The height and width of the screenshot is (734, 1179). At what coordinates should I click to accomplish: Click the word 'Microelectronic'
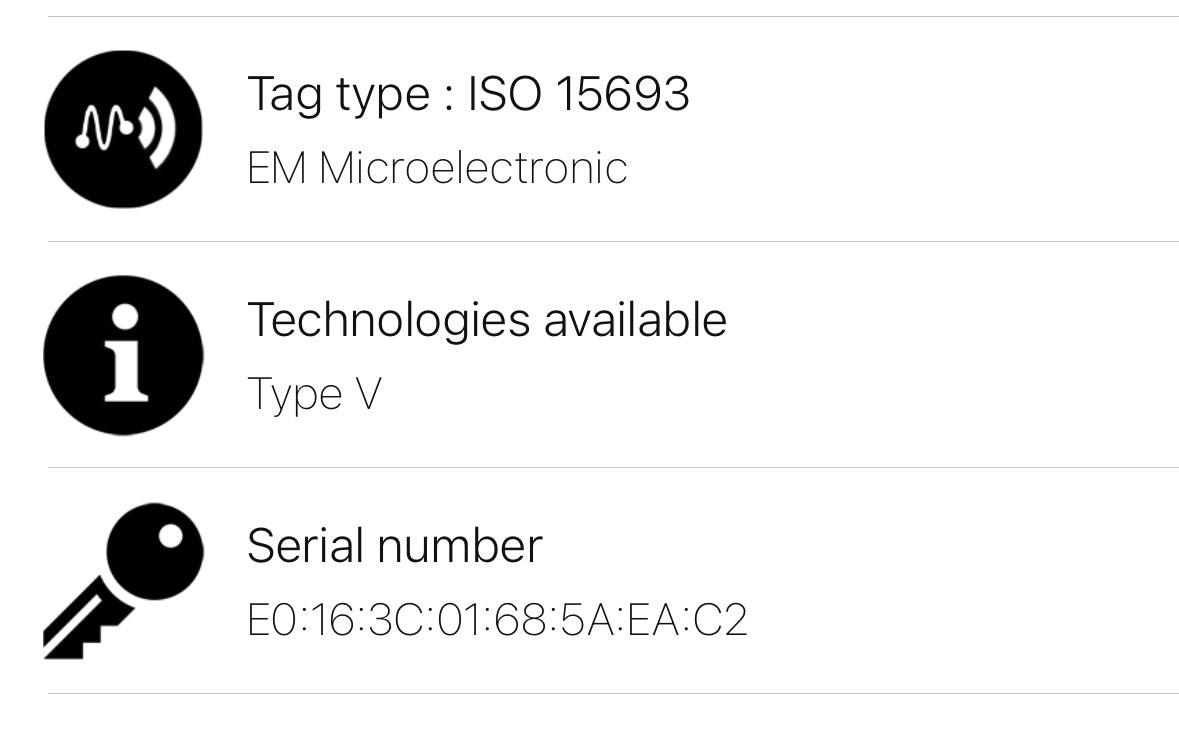tap(473, 168)
